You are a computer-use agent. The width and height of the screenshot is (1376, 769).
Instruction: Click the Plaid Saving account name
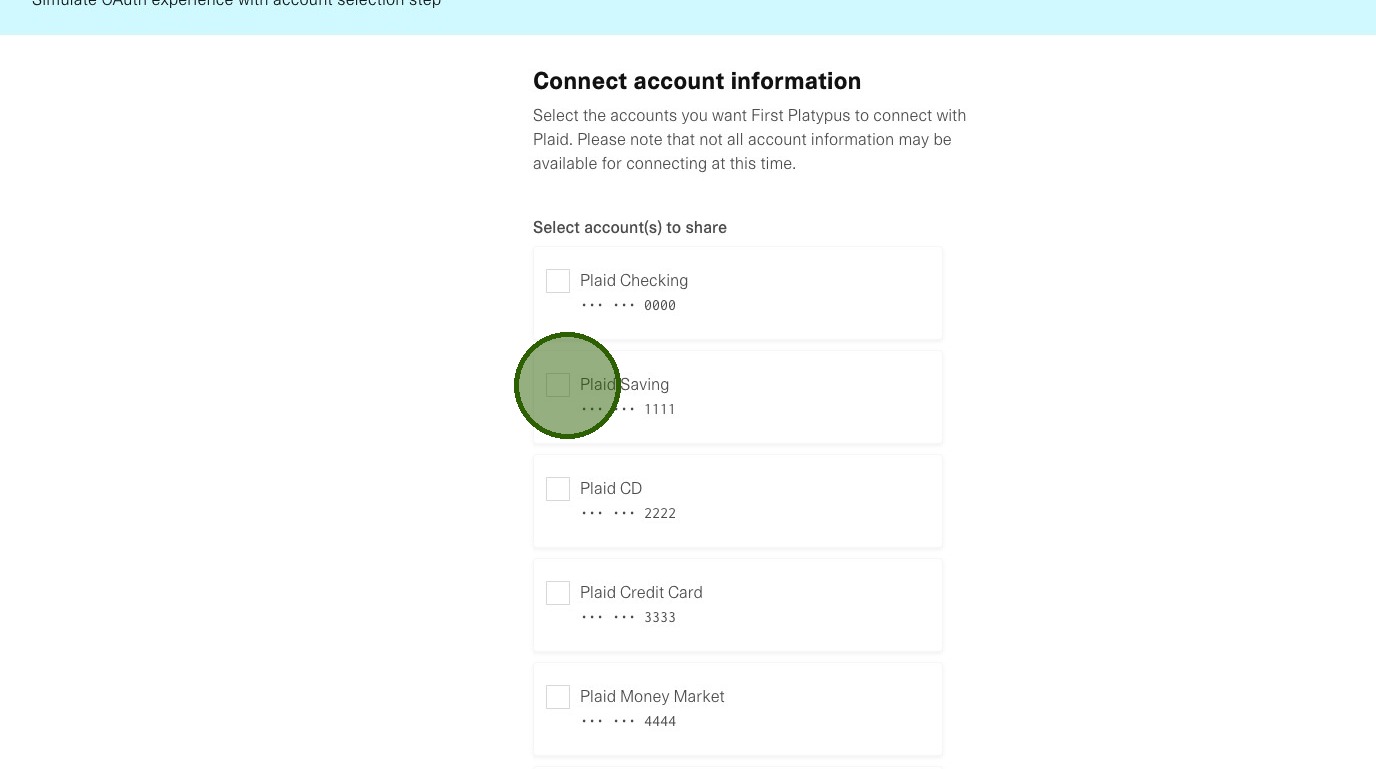click(625, 385)
